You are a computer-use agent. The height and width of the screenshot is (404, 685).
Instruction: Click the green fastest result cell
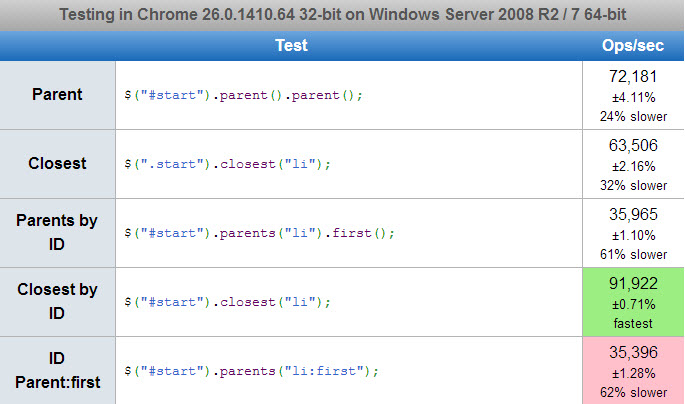[x=633, y=302]
